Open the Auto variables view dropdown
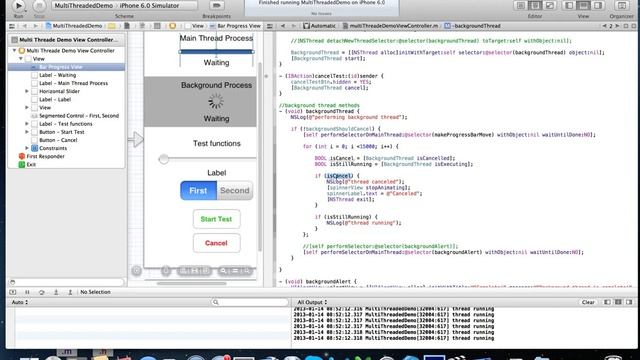 pos(20,302)
